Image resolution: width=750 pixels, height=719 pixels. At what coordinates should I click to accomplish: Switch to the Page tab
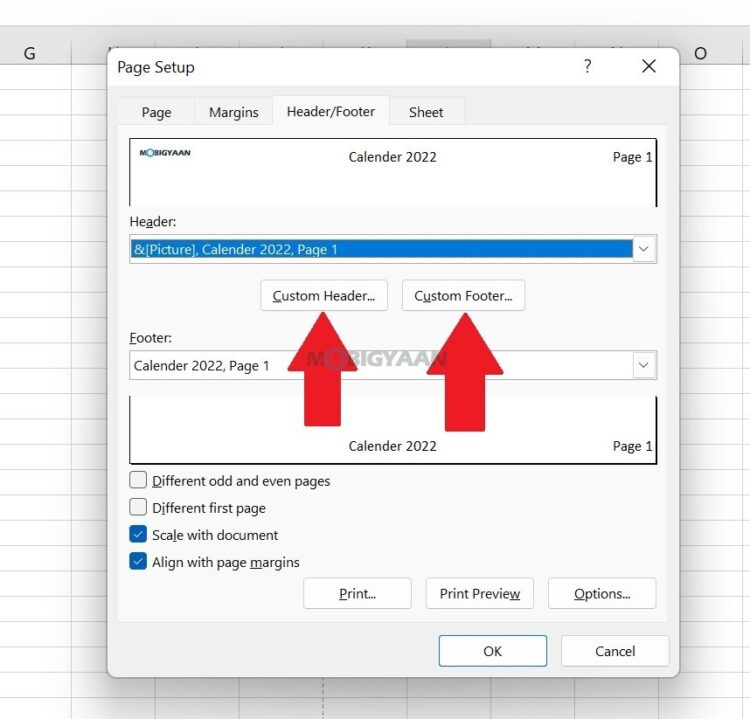tap(156, 112)
